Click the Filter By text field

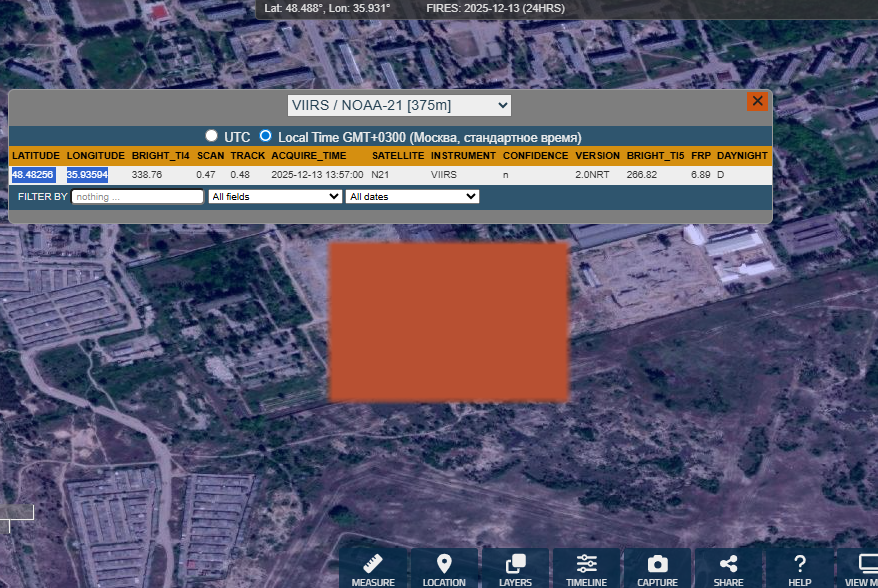[x=137, y=197]
